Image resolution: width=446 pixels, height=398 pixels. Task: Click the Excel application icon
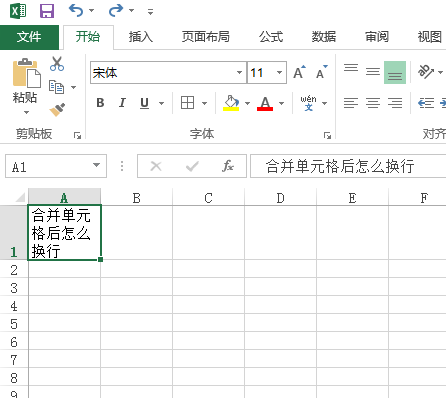(18, 11)
